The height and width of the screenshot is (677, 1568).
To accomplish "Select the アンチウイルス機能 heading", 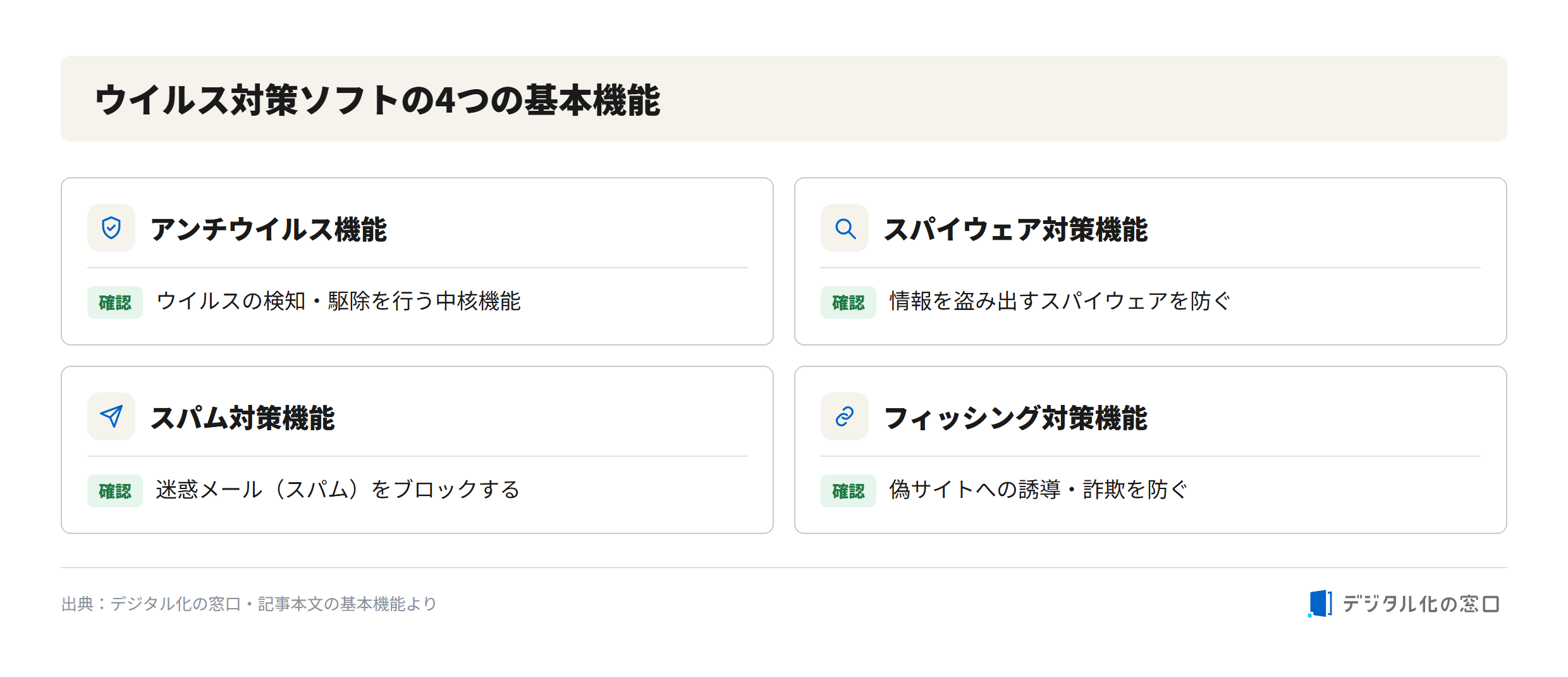I will (269, 229).
